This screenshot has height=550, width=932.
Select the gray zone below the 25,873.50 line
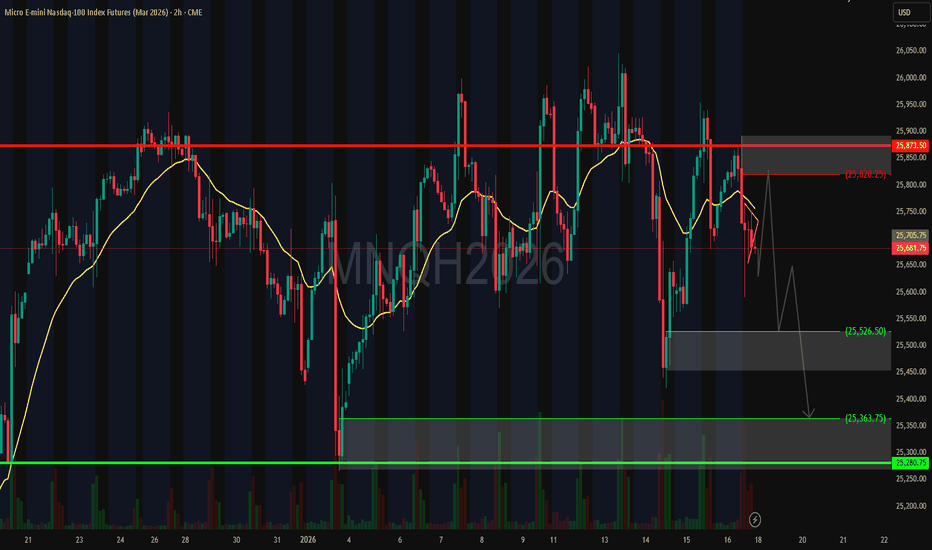tap(813, 155)
